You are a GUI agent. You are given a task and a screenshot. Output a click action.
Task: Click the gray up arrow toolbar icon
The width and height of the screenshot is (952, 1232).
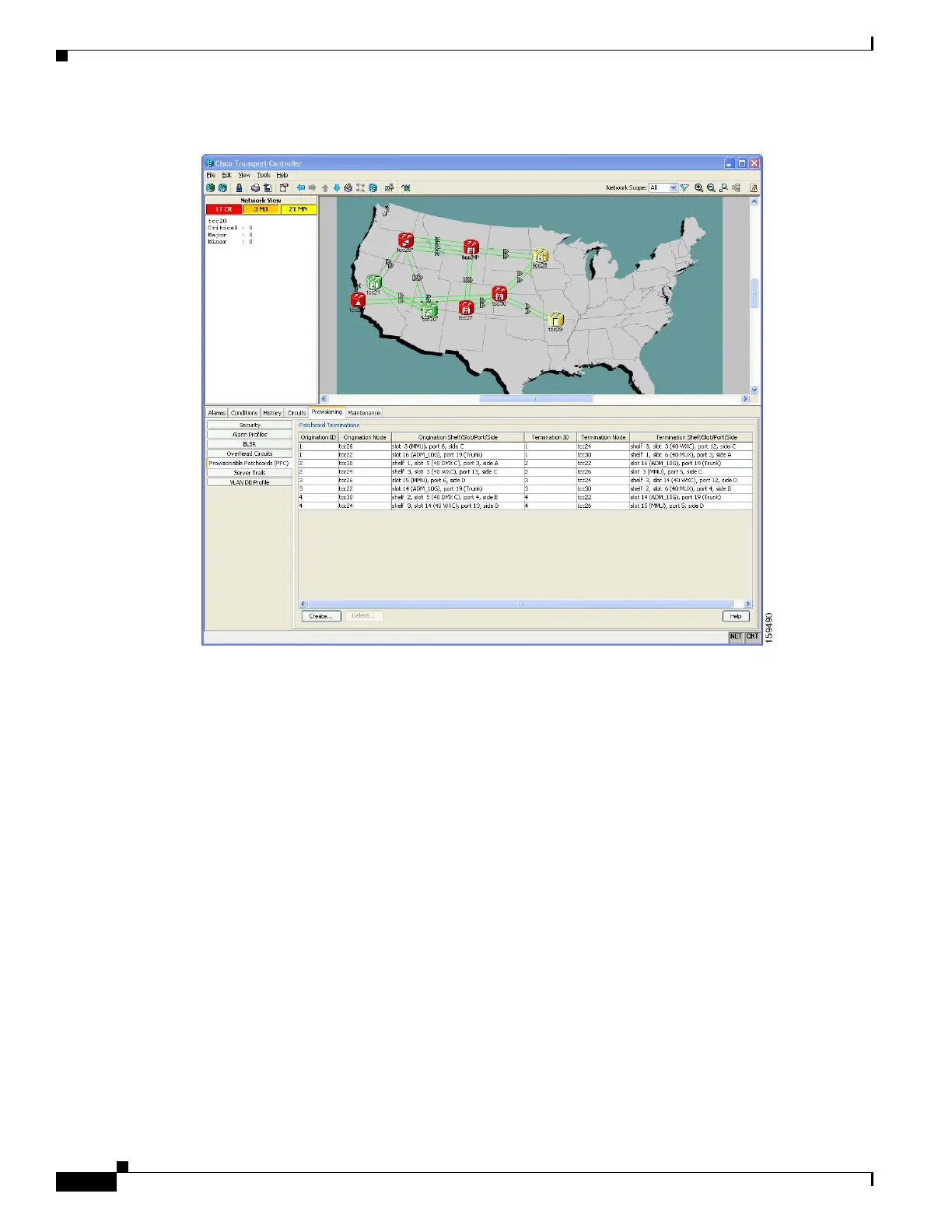coord(325,187)
